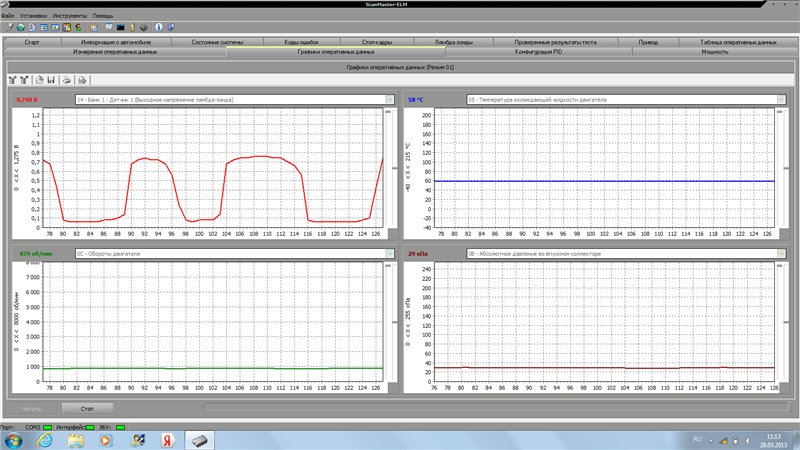Screen dimensions: 800x450
Task: Open the lambda sensor voltage PID dropdown
Action: [x=385, y=99]
